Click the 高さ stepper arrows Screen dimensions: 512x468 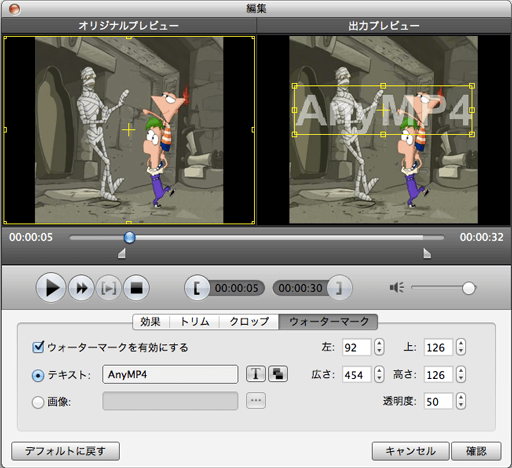(x=461, y=374)
